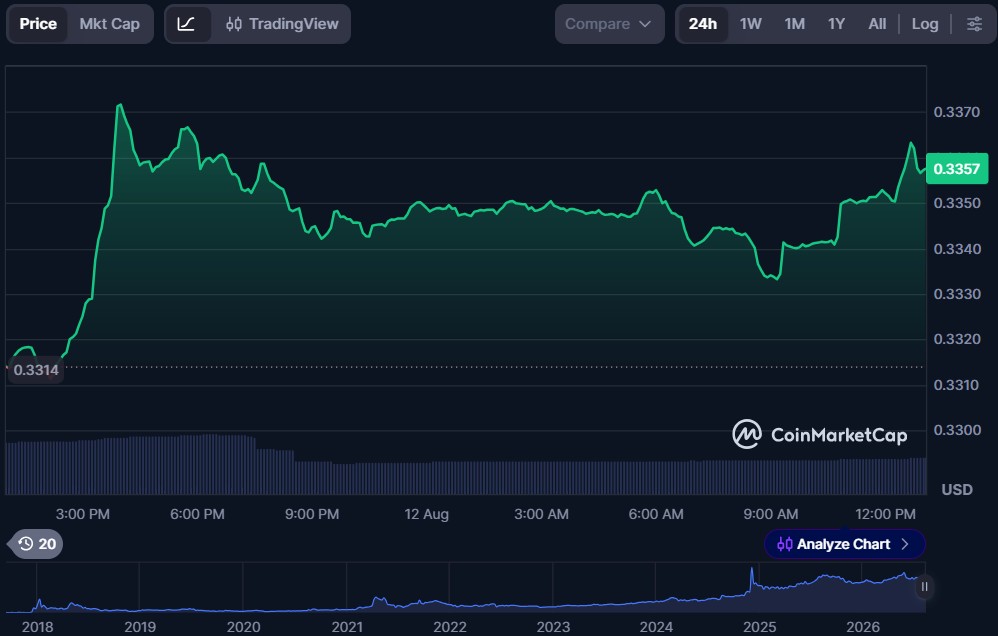The width and height of the screenshot is (998, 636).
Task: Select the 1Y time range
Action: click(x=836, y=24)
